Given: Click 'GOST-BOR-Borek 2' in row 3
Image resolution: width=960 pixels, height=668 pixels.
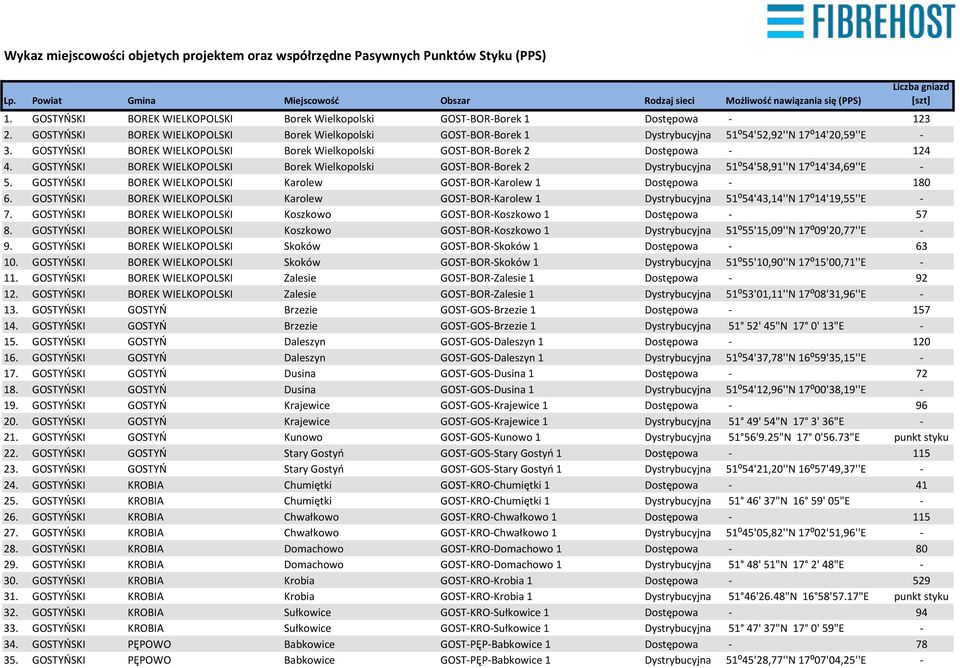Looking at the screenshot, I should point(485,151).
